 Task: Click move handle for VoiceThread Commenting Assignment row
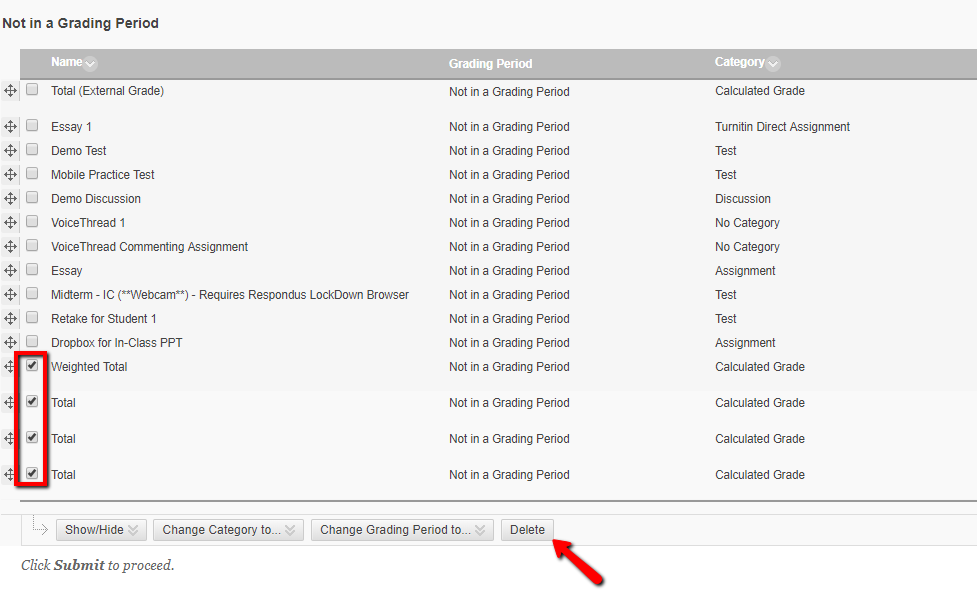11,247
